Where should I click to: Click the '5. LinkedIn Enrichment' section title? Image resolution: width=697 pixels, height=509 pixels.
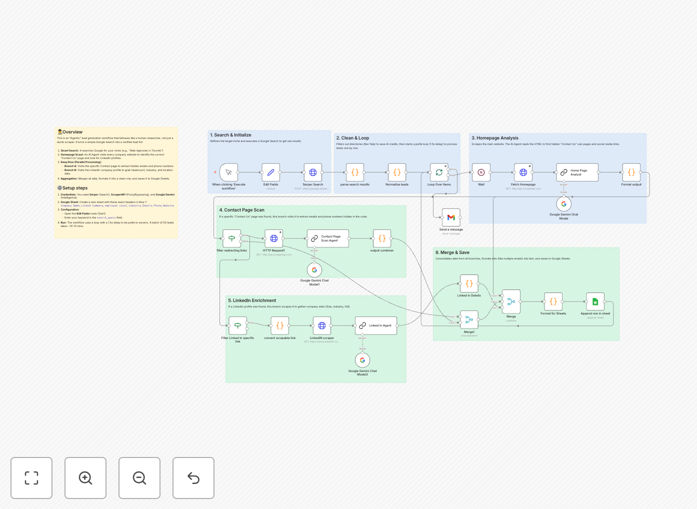[252, 301]
